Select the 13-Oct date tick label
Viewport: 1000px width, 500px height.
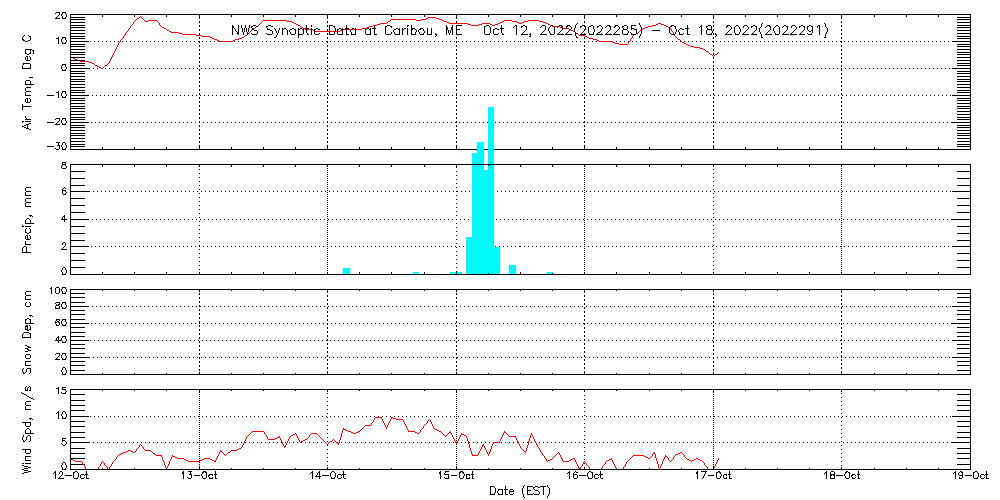pyautogui.click(x=200, y=478)
